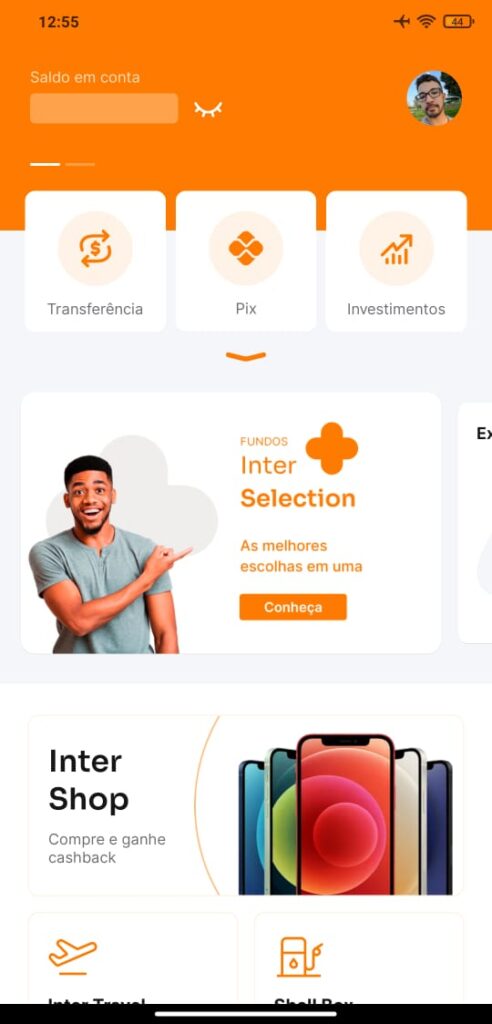The height and width of the screenshot is (1024, 492).
Task: Tap the Shell Box fuel pump icon
Action: click(300, 957)
